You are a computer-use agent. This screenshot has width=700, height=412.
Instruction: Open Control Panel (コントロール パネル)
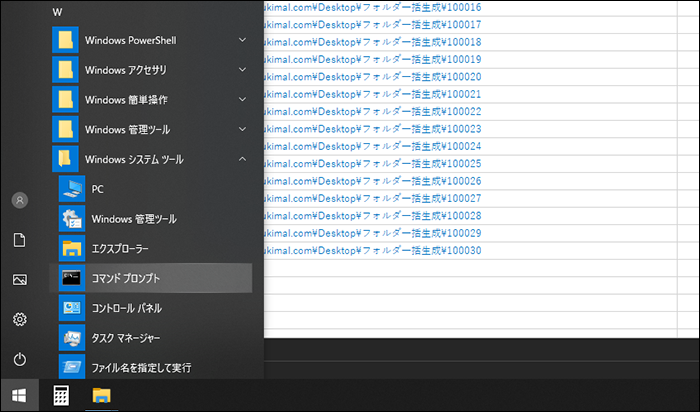pos(125,308)
